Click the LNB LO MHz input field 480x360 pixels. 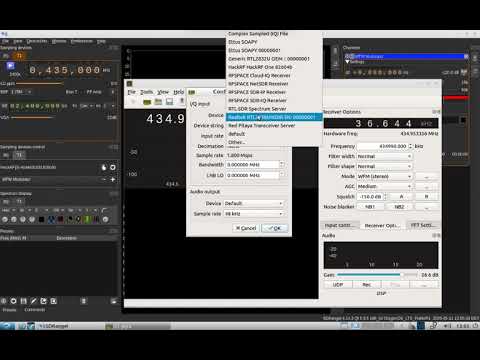pyautogui.click(x=255, y=175)
